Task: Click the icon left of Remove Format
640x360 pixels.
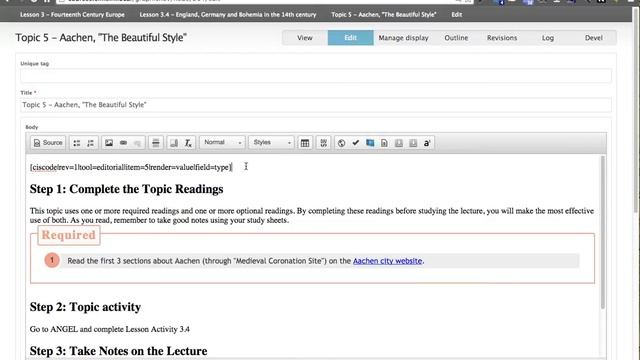Action: pyautogui.click(x=174, y=143)
